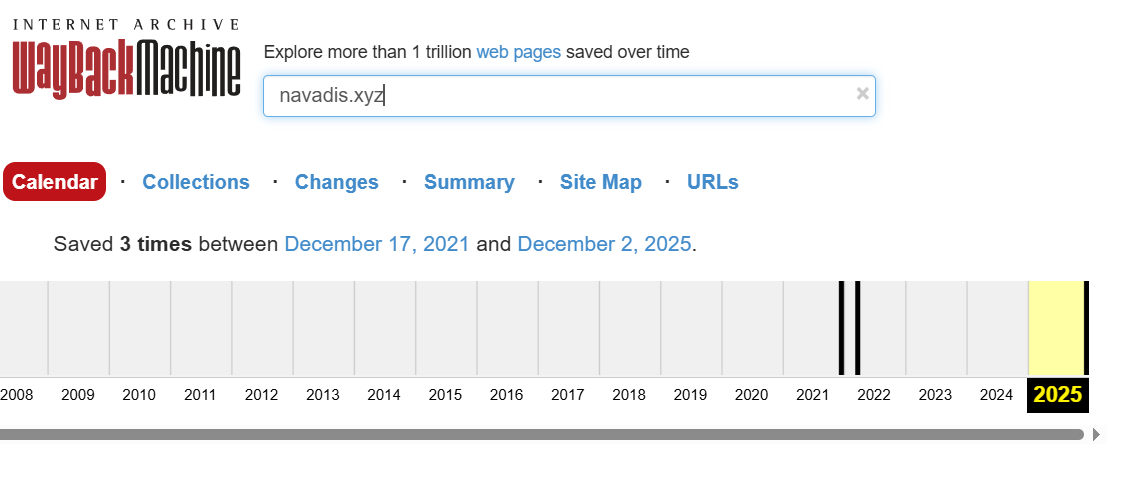
Task: Click the navadis.xyz URL search field
Action: (x=560, y=96)
